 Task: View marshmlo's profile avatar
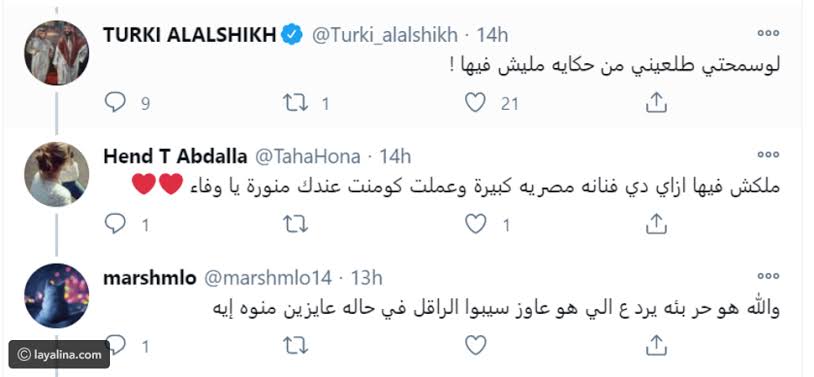[57, 295]
